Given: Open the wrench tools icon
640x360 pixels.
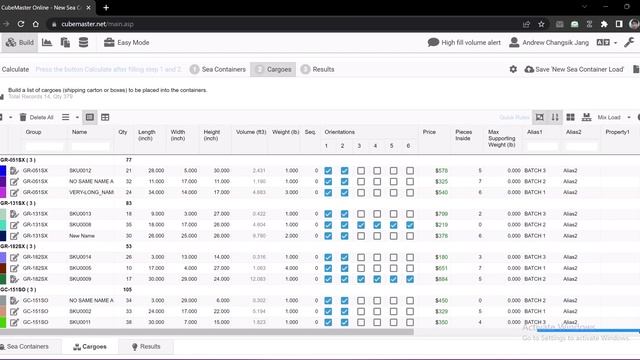Looking at the screenshot, I should point(629,42).
